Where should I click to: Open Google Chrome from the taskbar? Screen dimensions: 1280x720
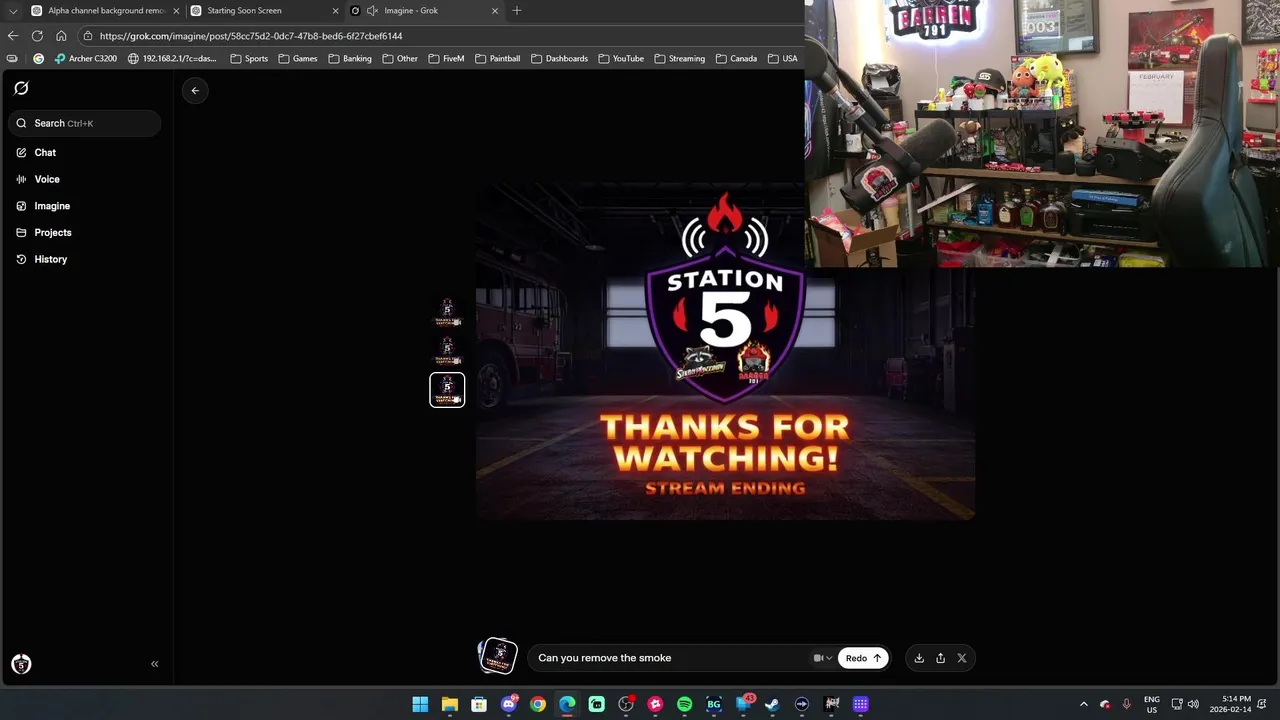538,704
